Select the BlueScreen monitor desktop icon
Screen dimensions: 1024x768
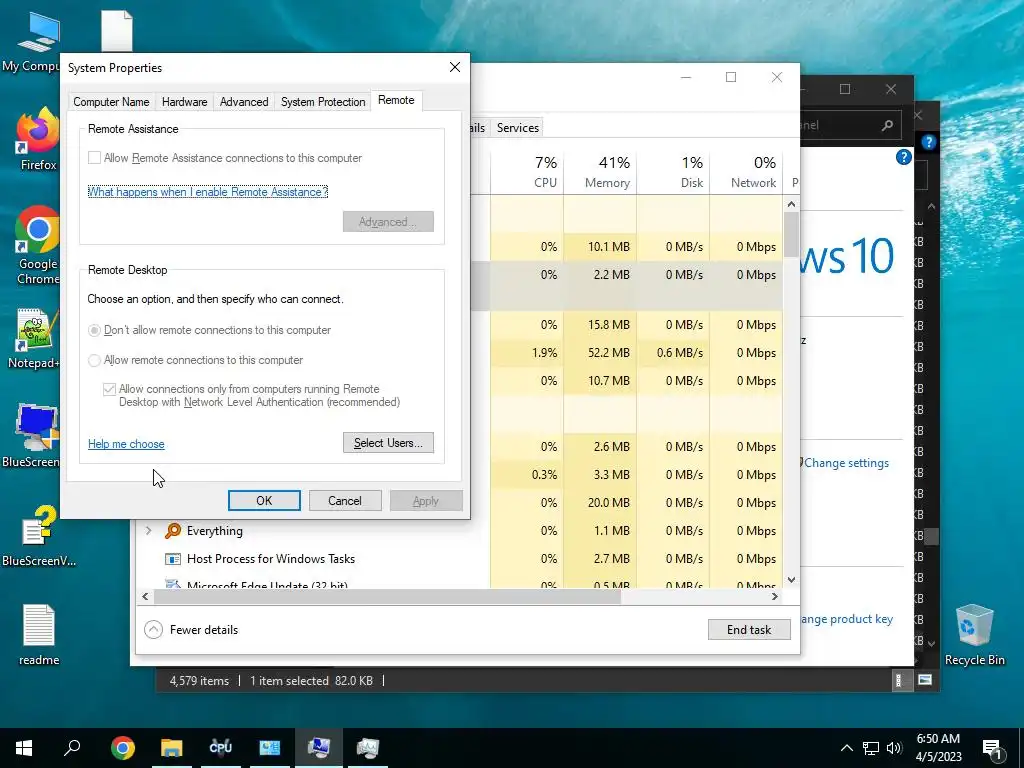[x=36, y=436]
